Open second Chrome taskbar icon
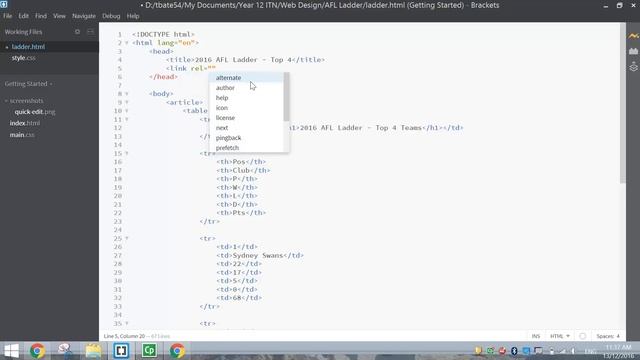640x360 pixels. coord(177,351)
